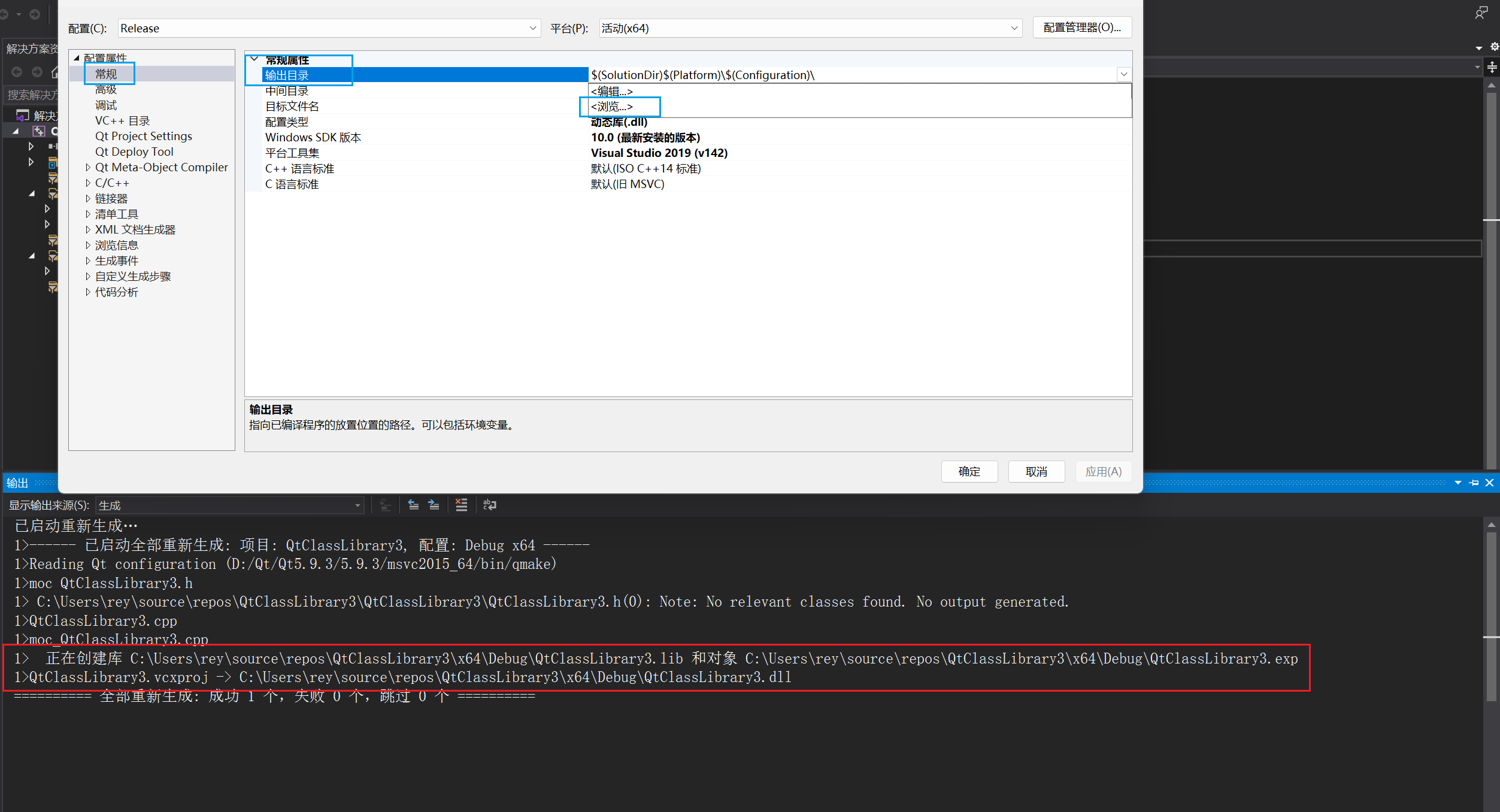Expand the C/C++ property tree node
The width and height of the screenshot is (1500, 812).
pos(87,183)
